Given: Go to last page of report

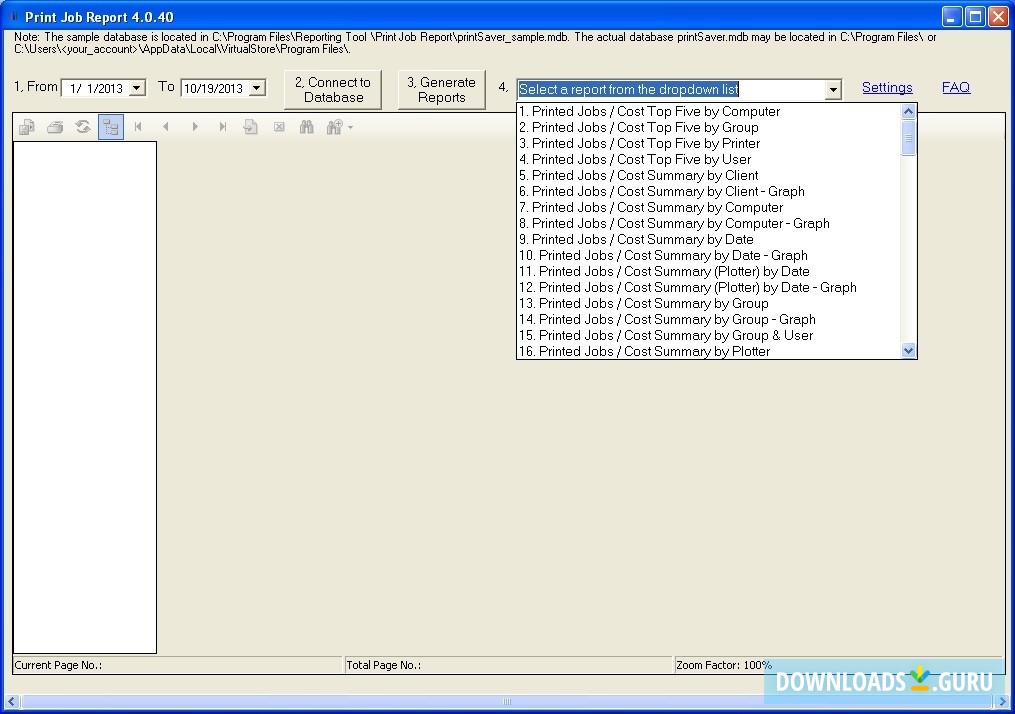Looking at the screenshot, I should [223, 127].
